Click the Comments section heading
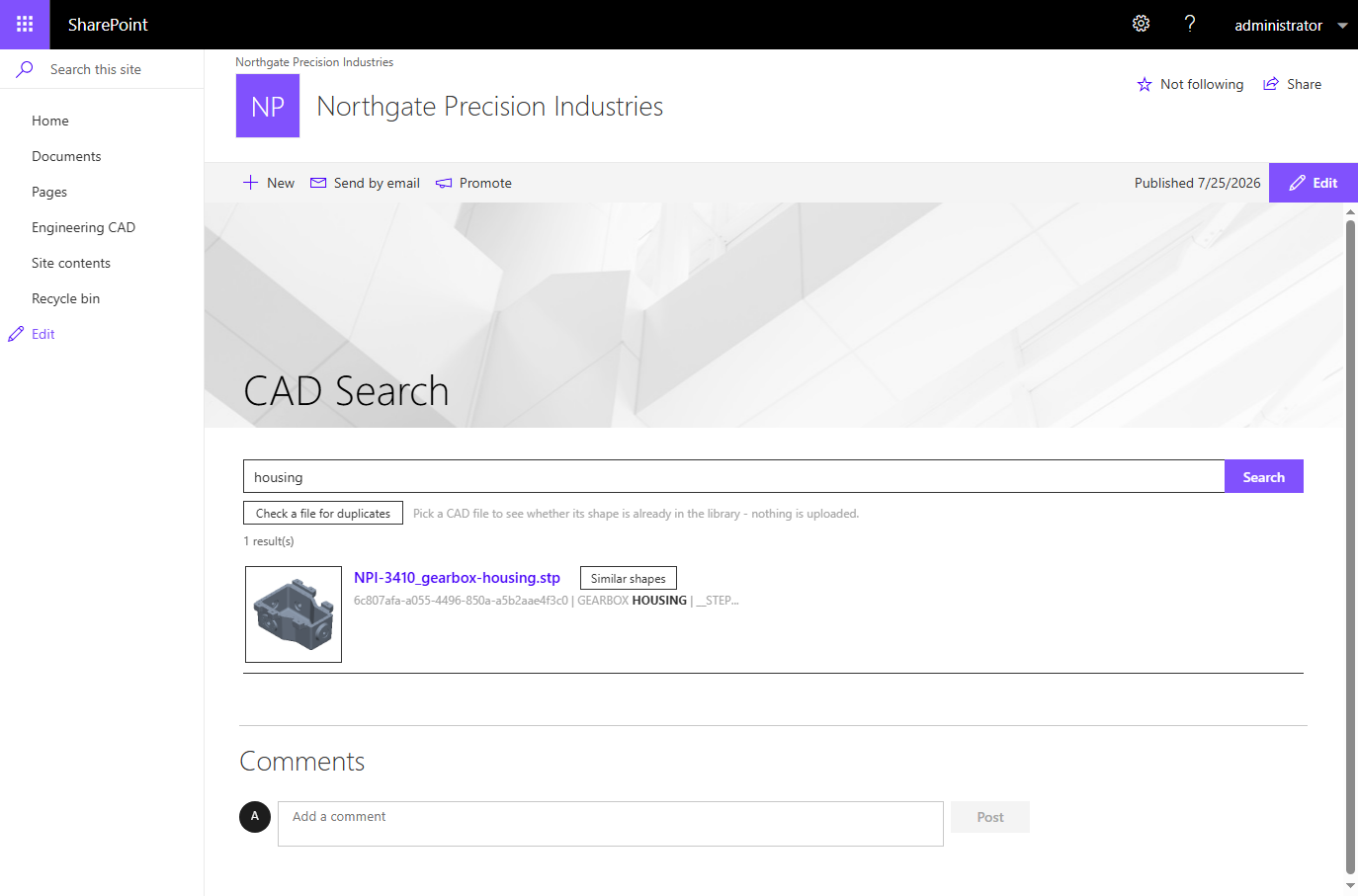Screen dimensions: 1358x896 coord(302,762)
